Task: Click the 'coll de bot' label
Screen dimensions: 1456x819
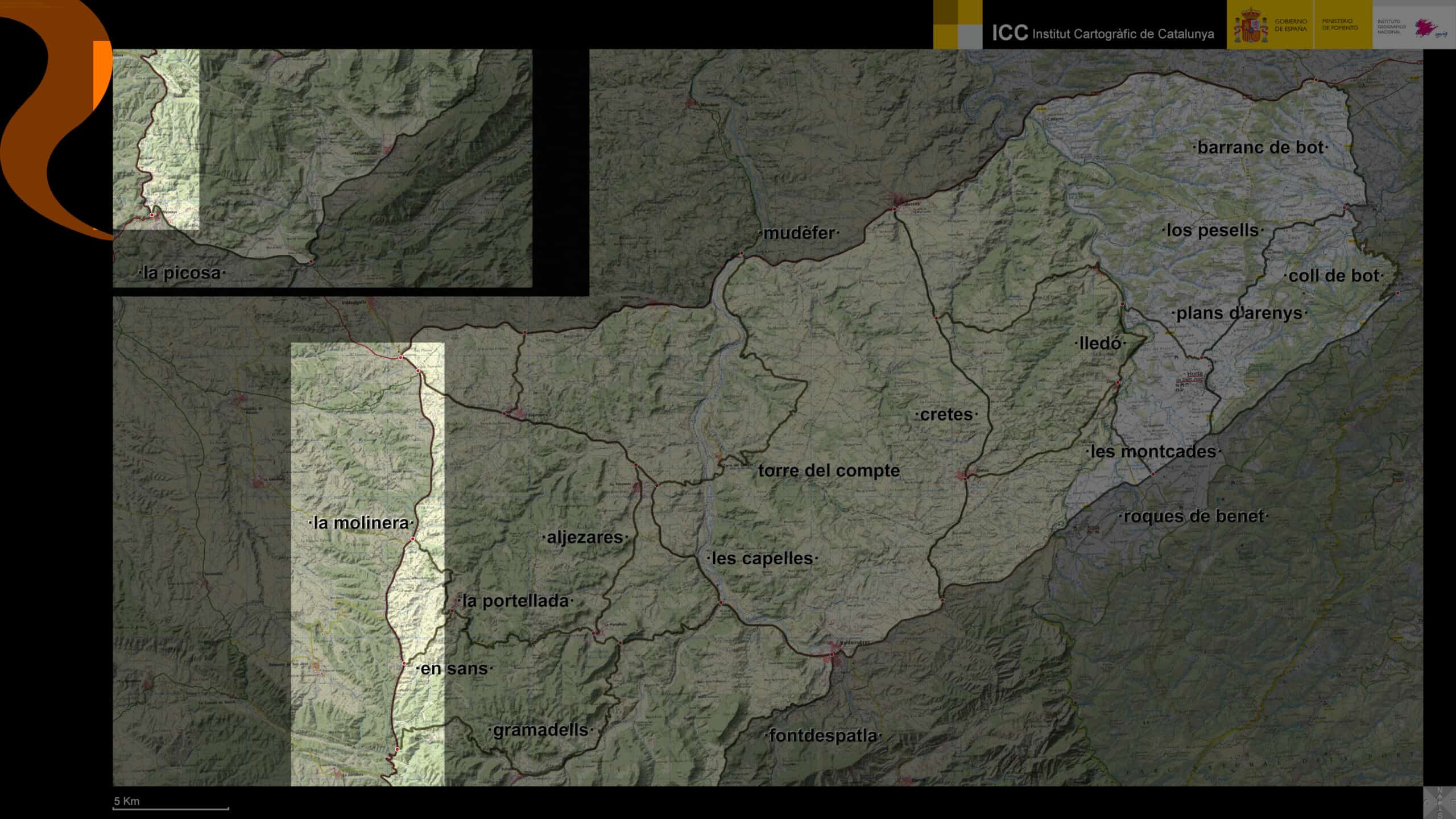Action: click(1334, 276)
